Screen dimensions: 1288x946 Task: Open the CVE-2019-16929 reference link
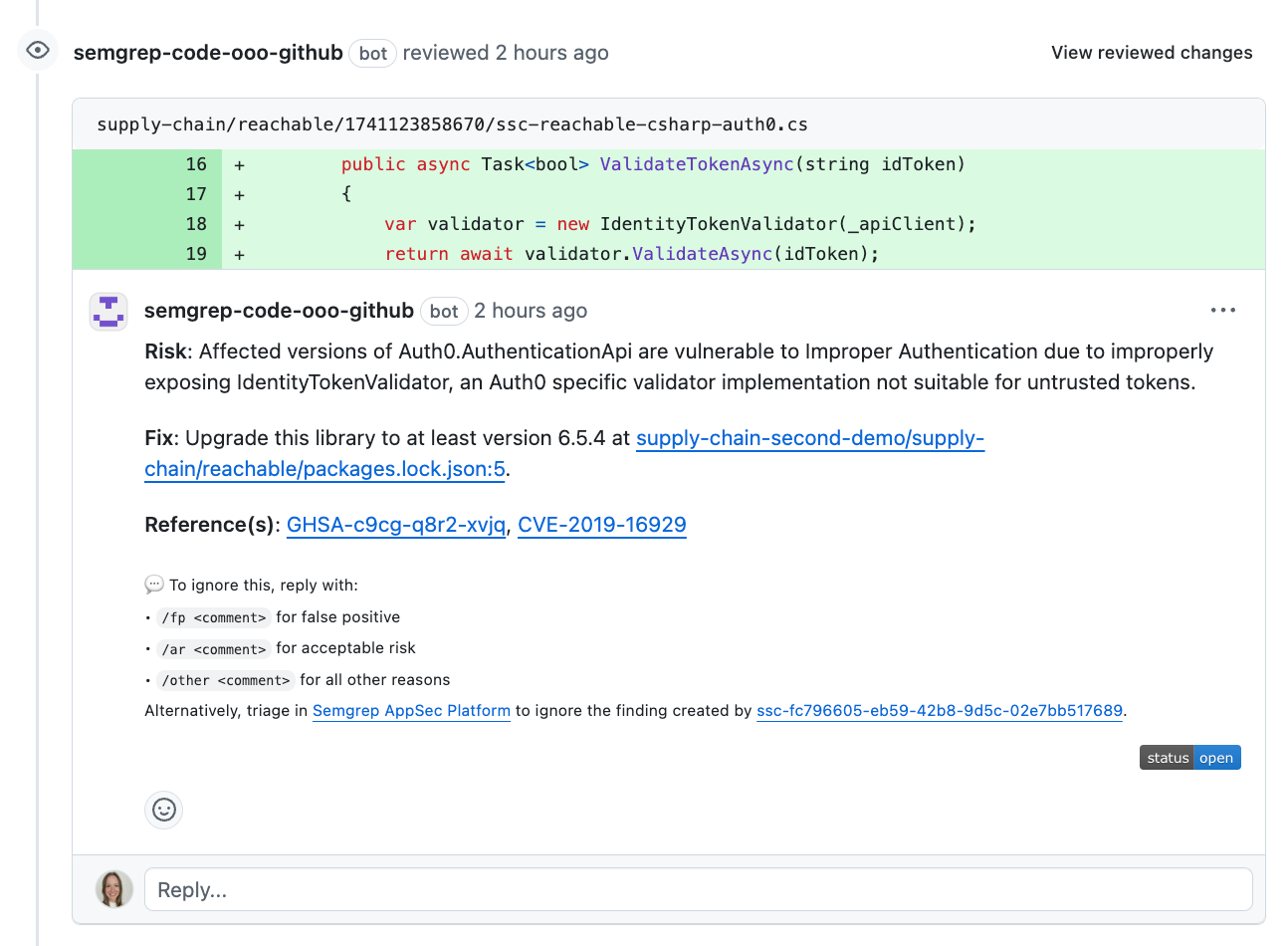601,524
